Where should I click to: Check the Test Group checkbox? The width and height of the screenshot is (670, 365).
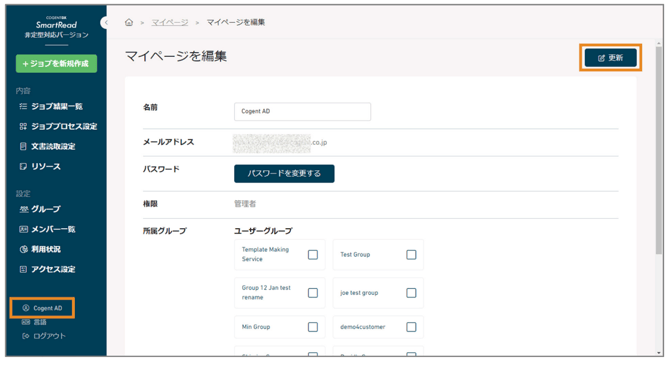click(x=411, y=255)
